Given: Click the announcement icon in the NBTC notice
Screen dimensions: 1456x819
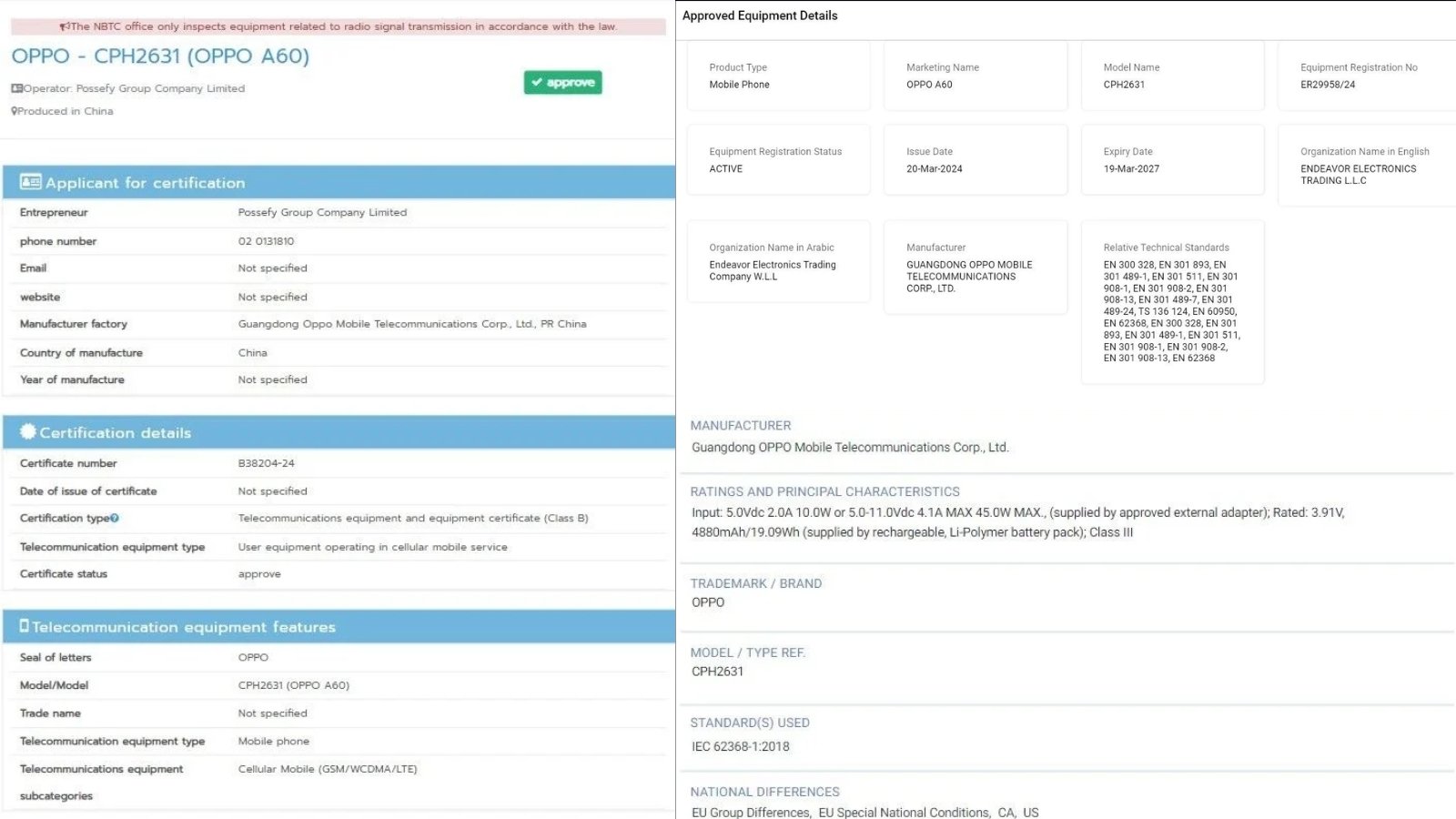Looking at the screenshot, I should [x=65, y=26].
